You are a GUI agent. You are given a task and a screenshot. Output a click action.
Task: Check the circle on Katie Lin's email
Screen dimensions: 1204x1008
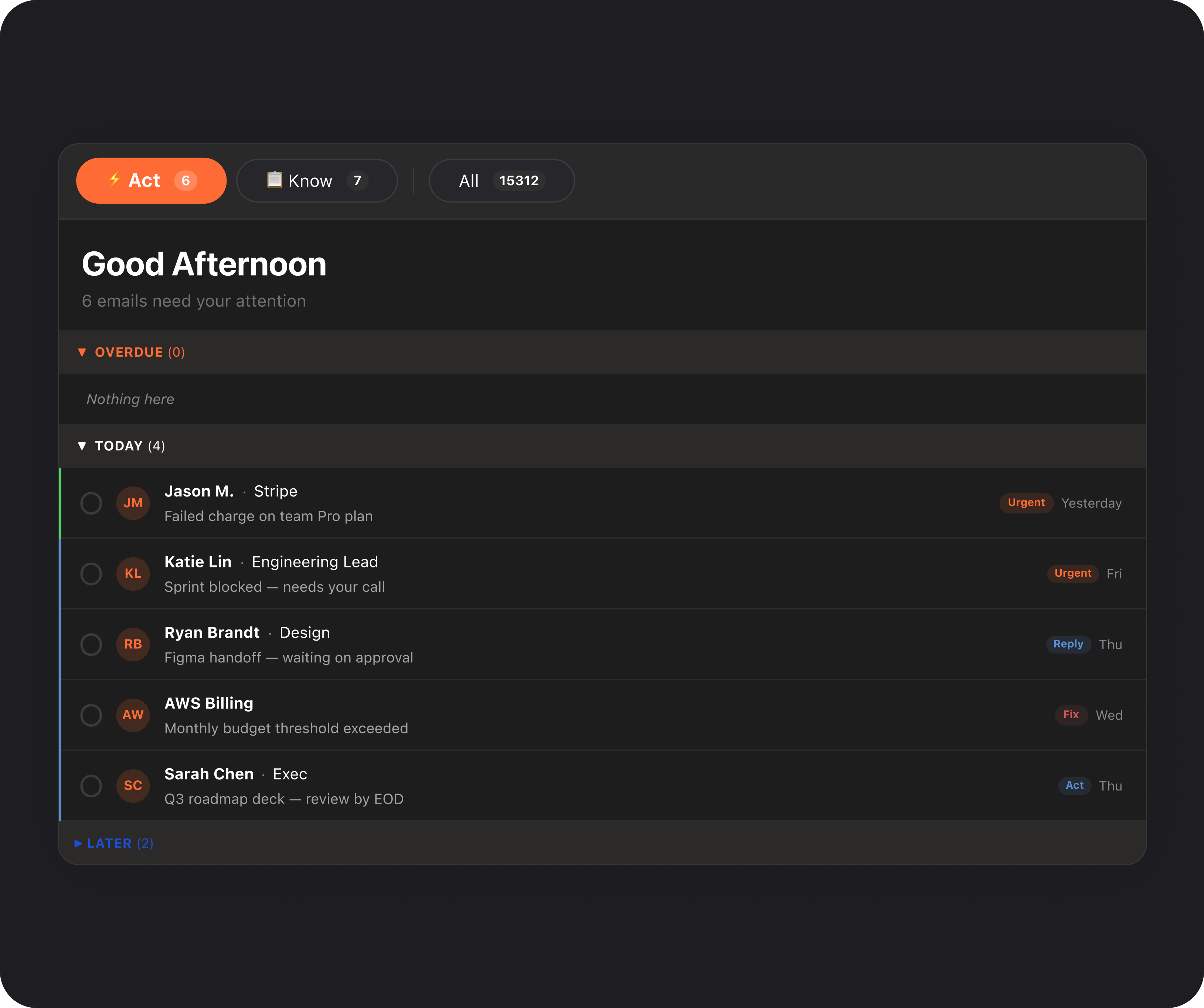(91, 573)
